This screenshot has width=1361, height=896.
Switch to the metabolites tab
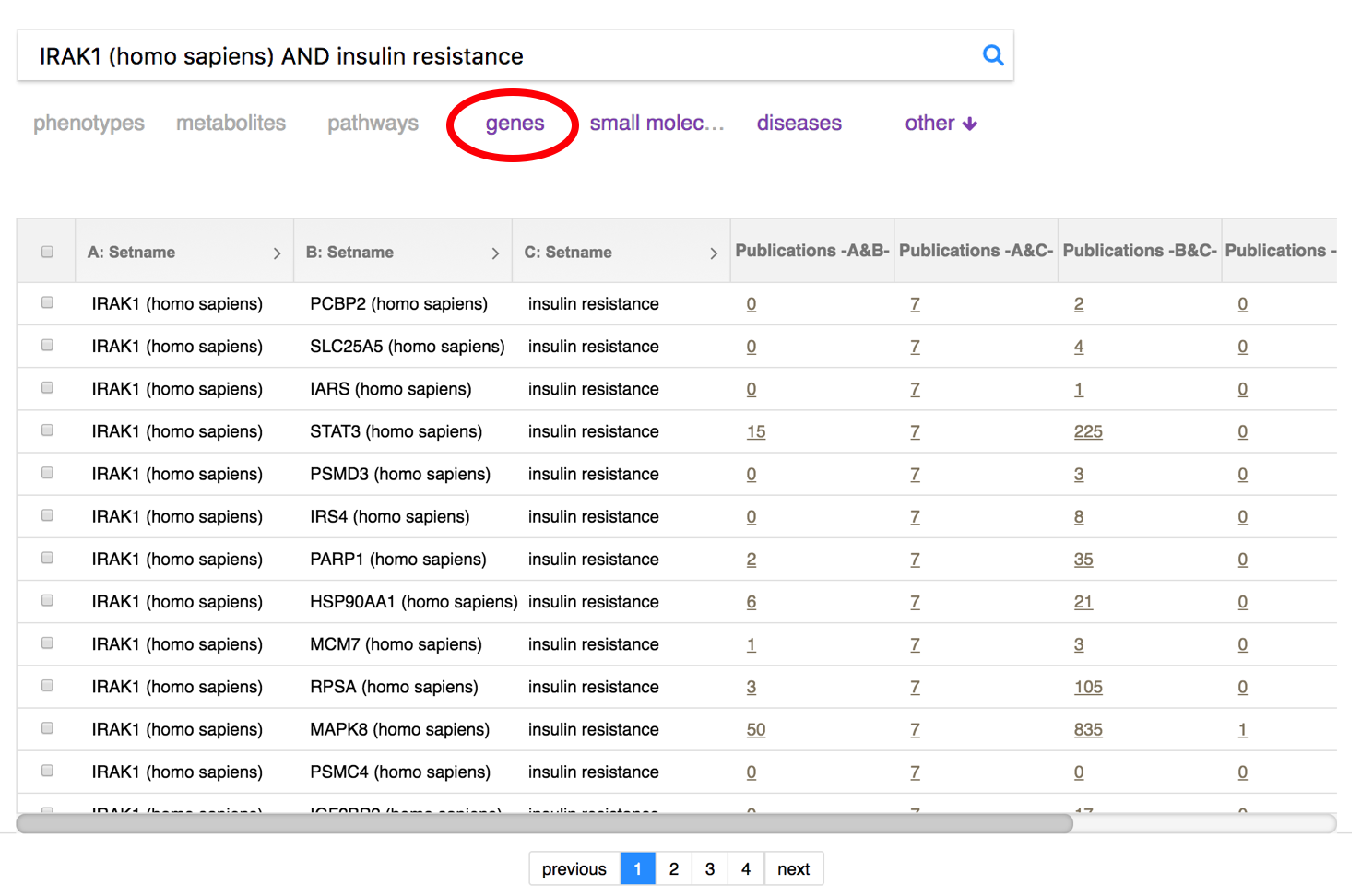point(231,124)
